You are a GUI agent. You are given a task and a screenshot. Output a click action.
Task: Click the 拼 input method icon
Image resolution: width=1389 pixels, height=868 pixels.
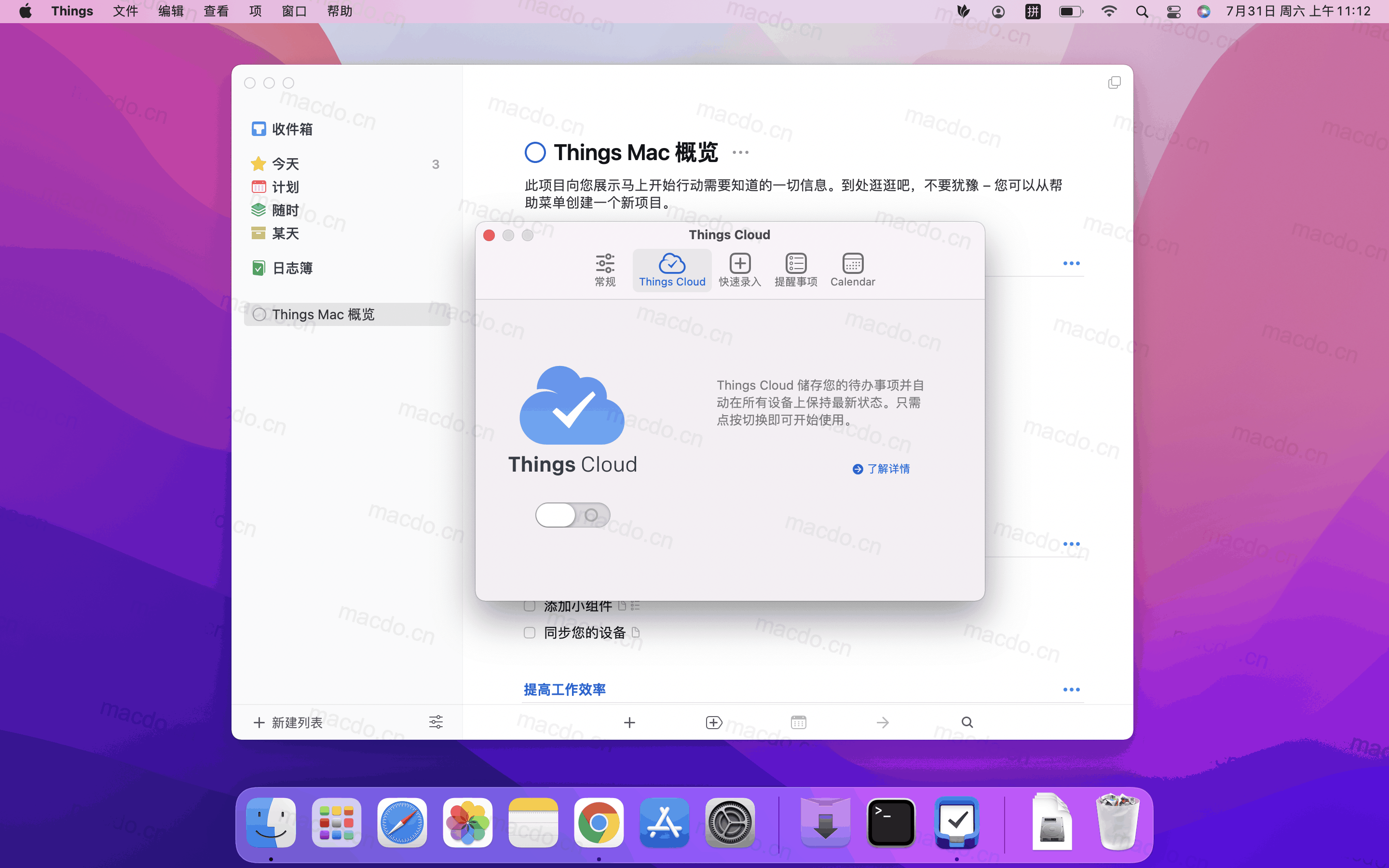[x=1033, y=12]
